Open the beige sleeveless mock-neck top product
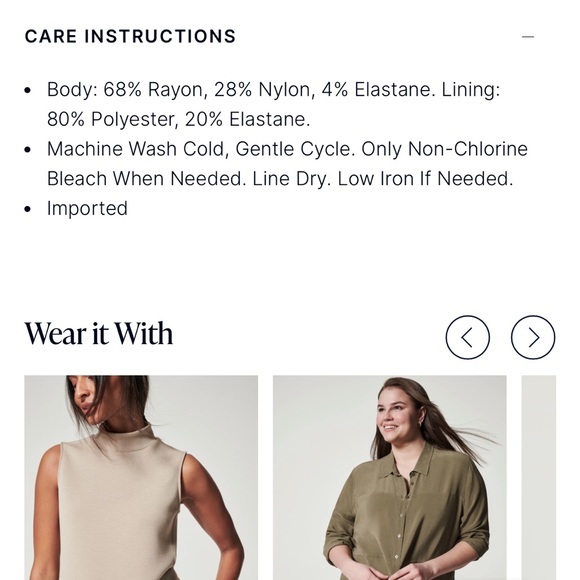Viewport: 580px width, 580px height. click(141, 478)
